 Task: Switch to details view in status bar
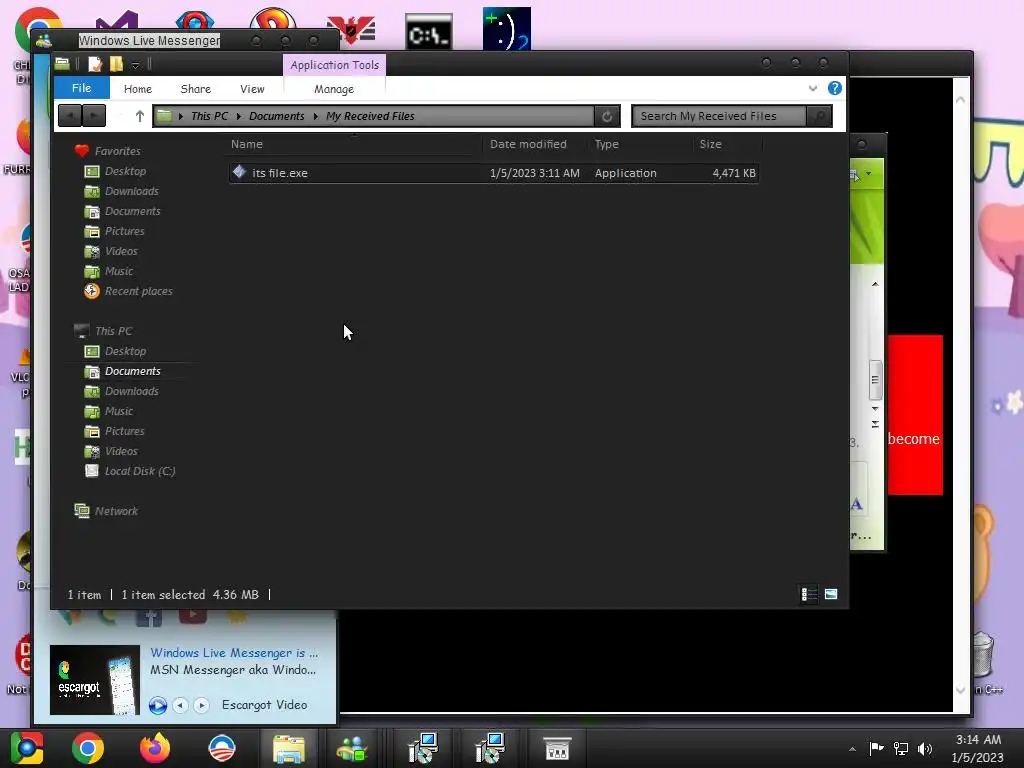[x=808, y=594]
